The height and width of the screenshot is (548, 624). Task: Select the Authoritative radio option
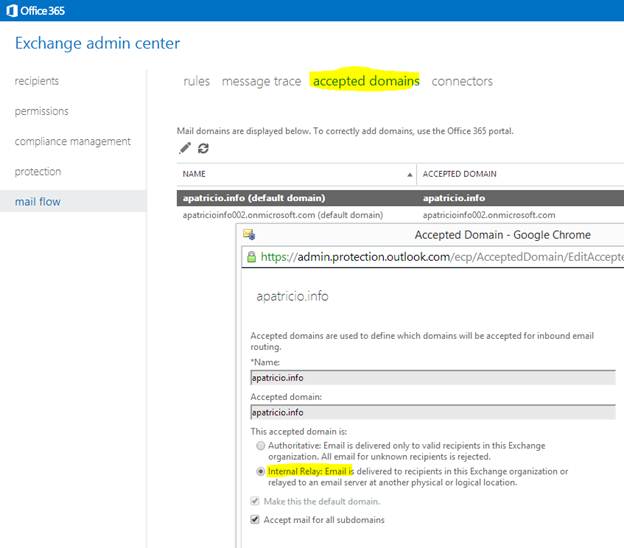coord(261,446)
